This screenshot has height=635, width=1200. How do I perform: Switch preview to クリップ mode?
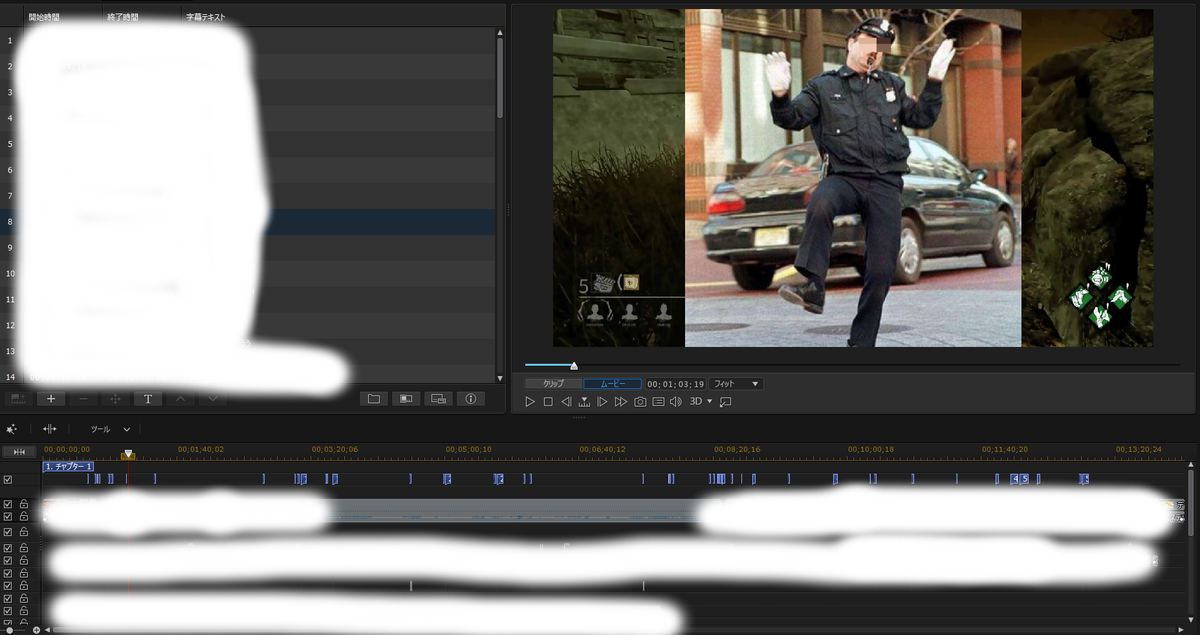[553, 383]
